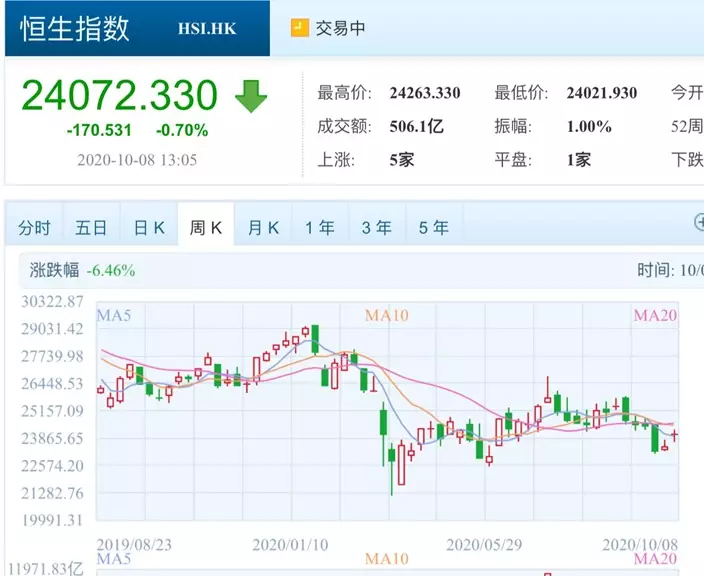
Task: Click the 恒生指数 index title
Action: coord(75,28)
